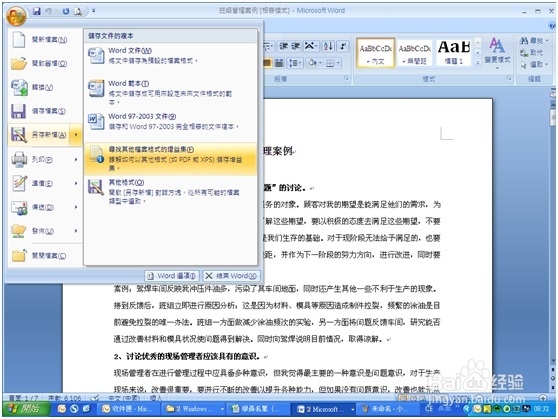
Task: Expand the 發佈 (Publish) menu entry
Action: point(44,231)
